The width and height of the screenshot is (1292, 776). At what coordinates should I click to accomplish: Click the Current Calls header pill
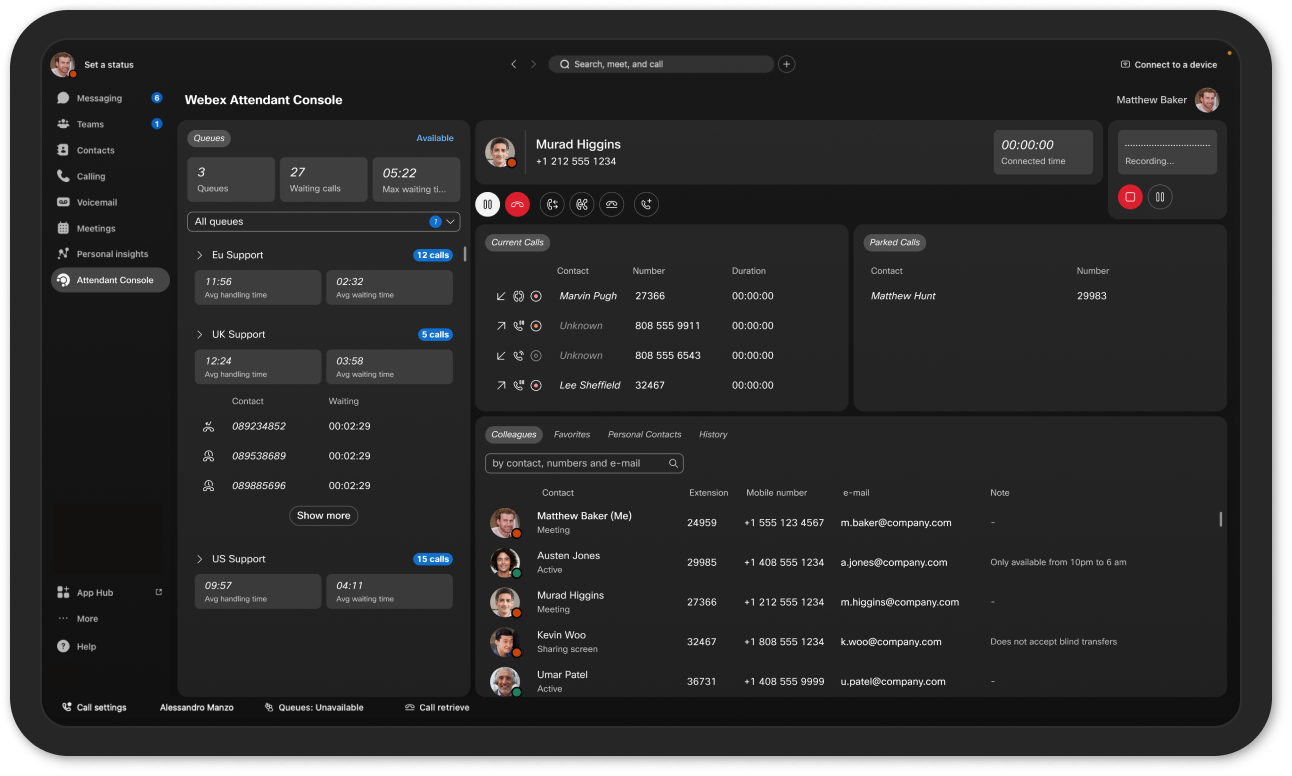coord(518,242)
